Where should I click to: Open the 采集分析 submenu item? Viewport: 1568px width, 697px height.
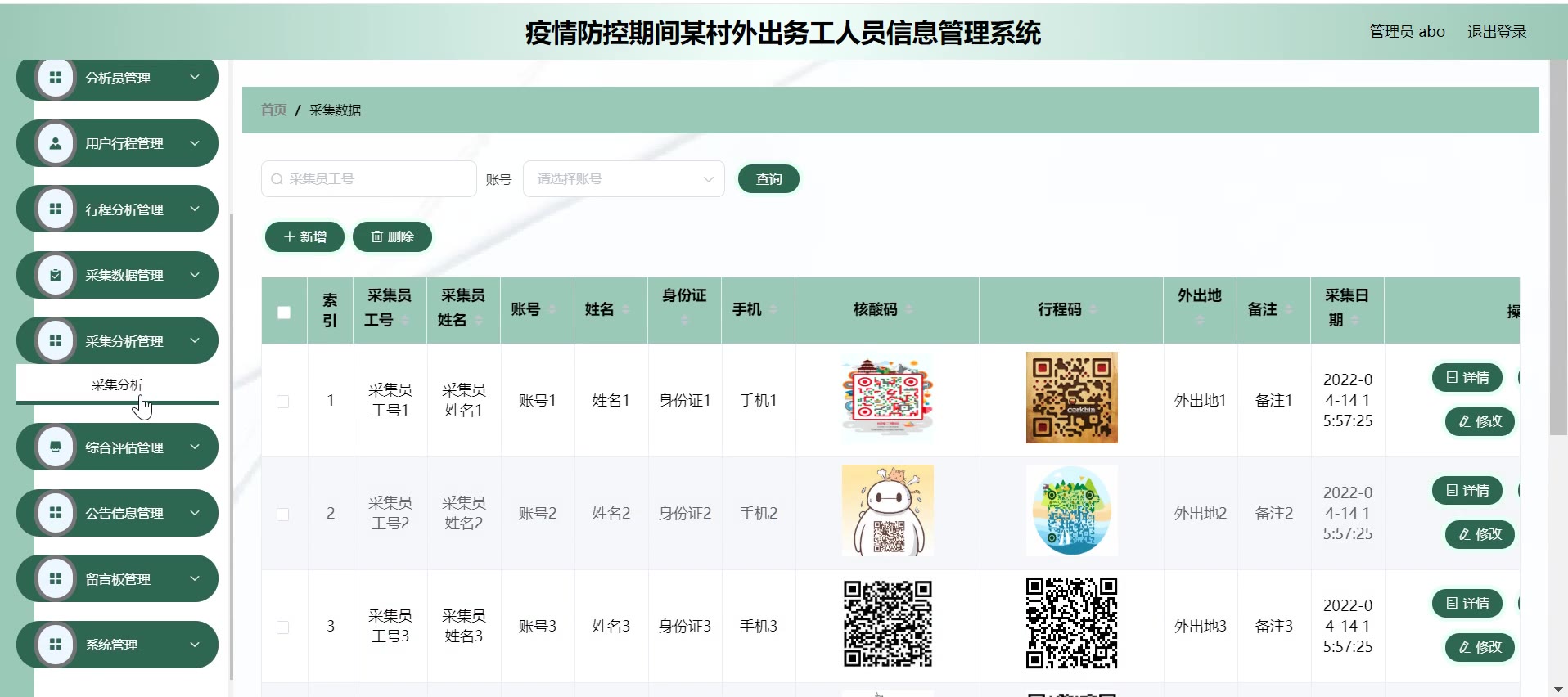(117, 384)
